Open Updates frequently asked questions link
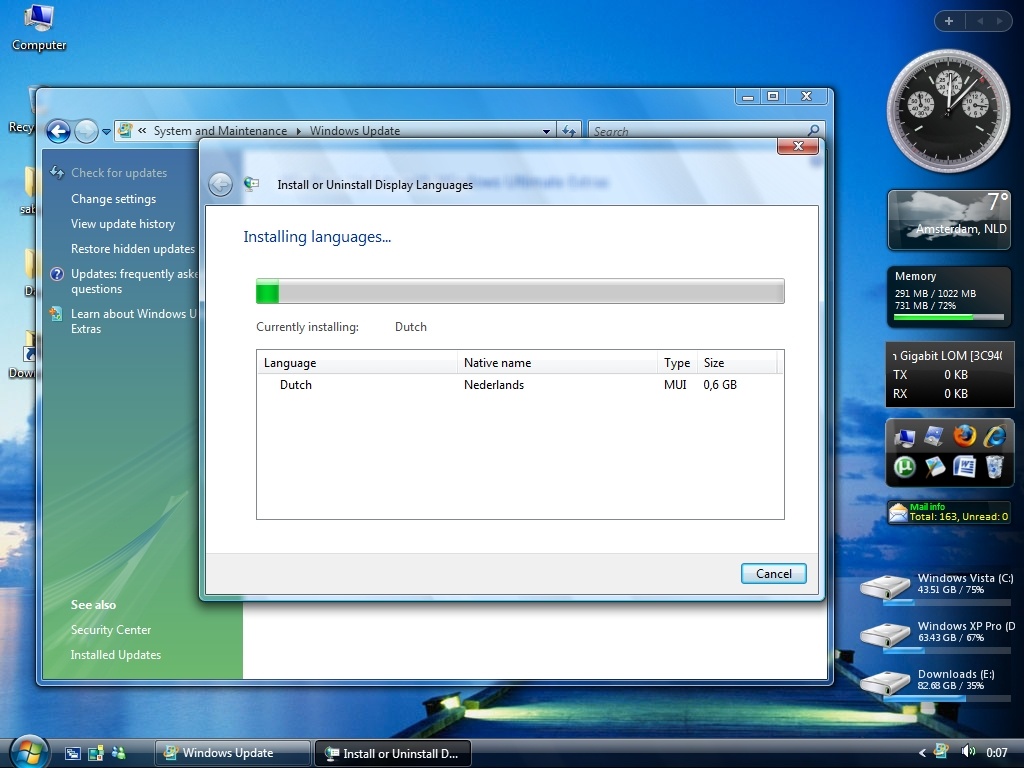This screenshot has height=768, width=1024. (x=134, y=281)
